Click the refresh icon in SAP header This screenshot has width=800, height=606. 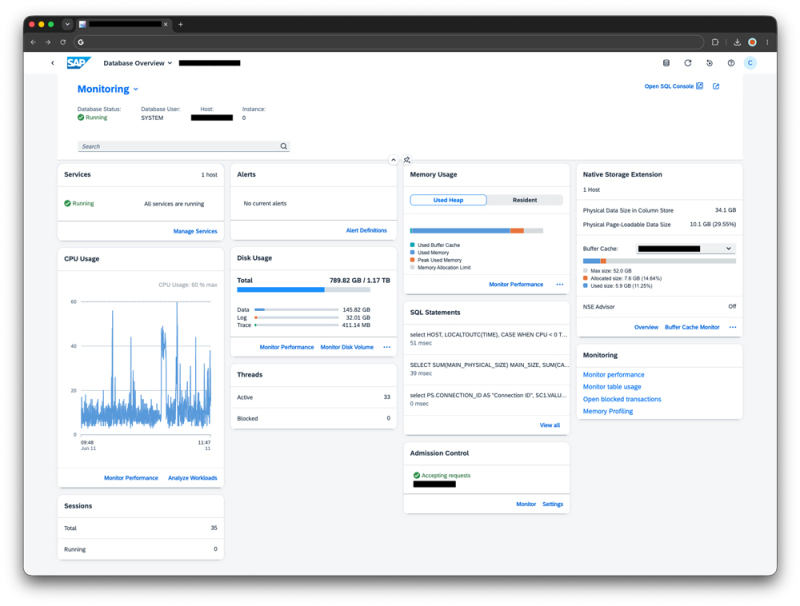tap(688, 63)
